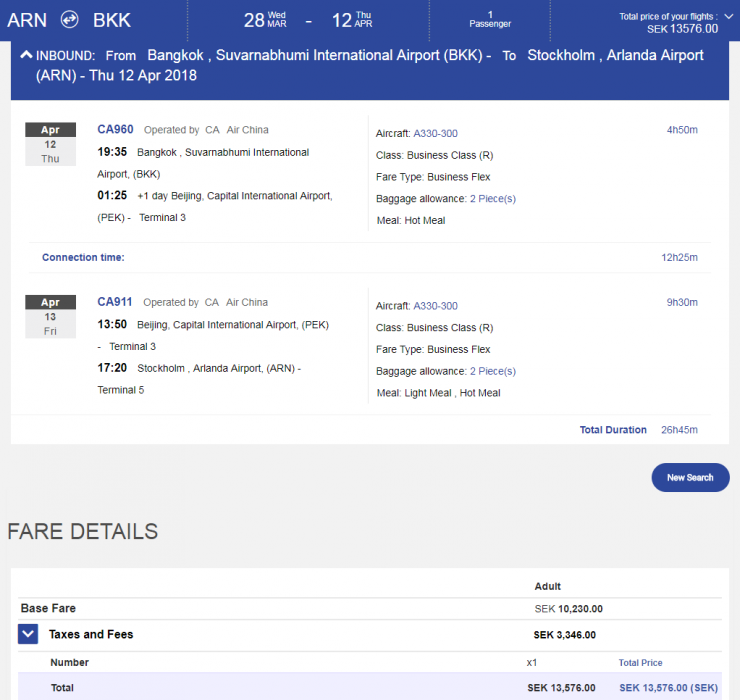Click A330-300 aircraft link for CA960
The image size is (740, 700).
pyautogui.click(x=435, y=134)
